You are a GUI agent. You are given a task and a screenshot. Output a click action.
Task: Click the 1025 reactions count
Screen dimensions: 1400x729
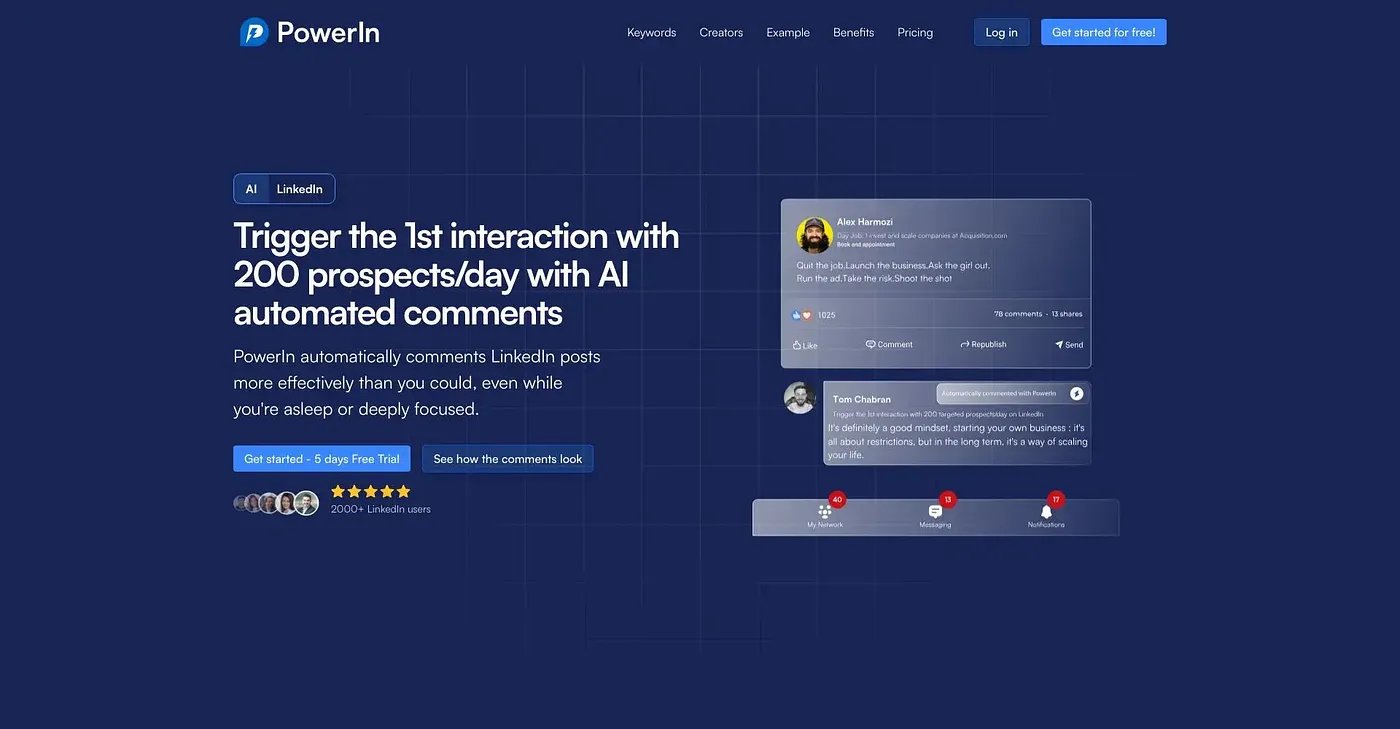(x=826, y=315)
